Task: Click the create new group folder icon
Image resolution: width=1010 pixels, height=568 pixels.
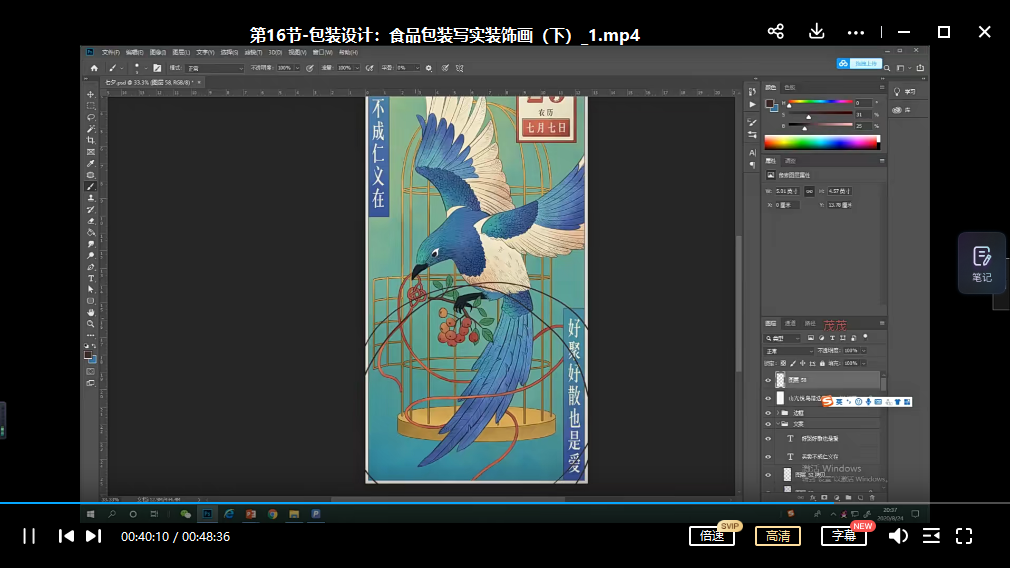Action: click(x=848, y=498)
